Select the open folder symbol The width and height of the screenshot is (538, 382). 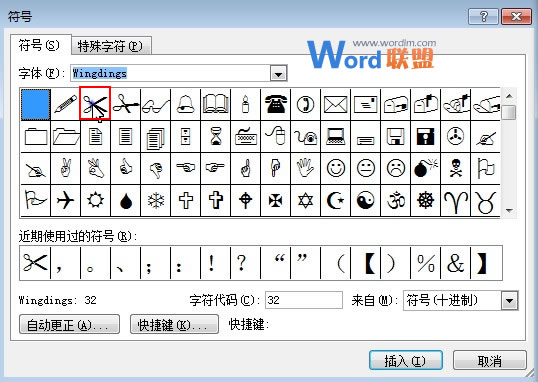tap(66, 137)
